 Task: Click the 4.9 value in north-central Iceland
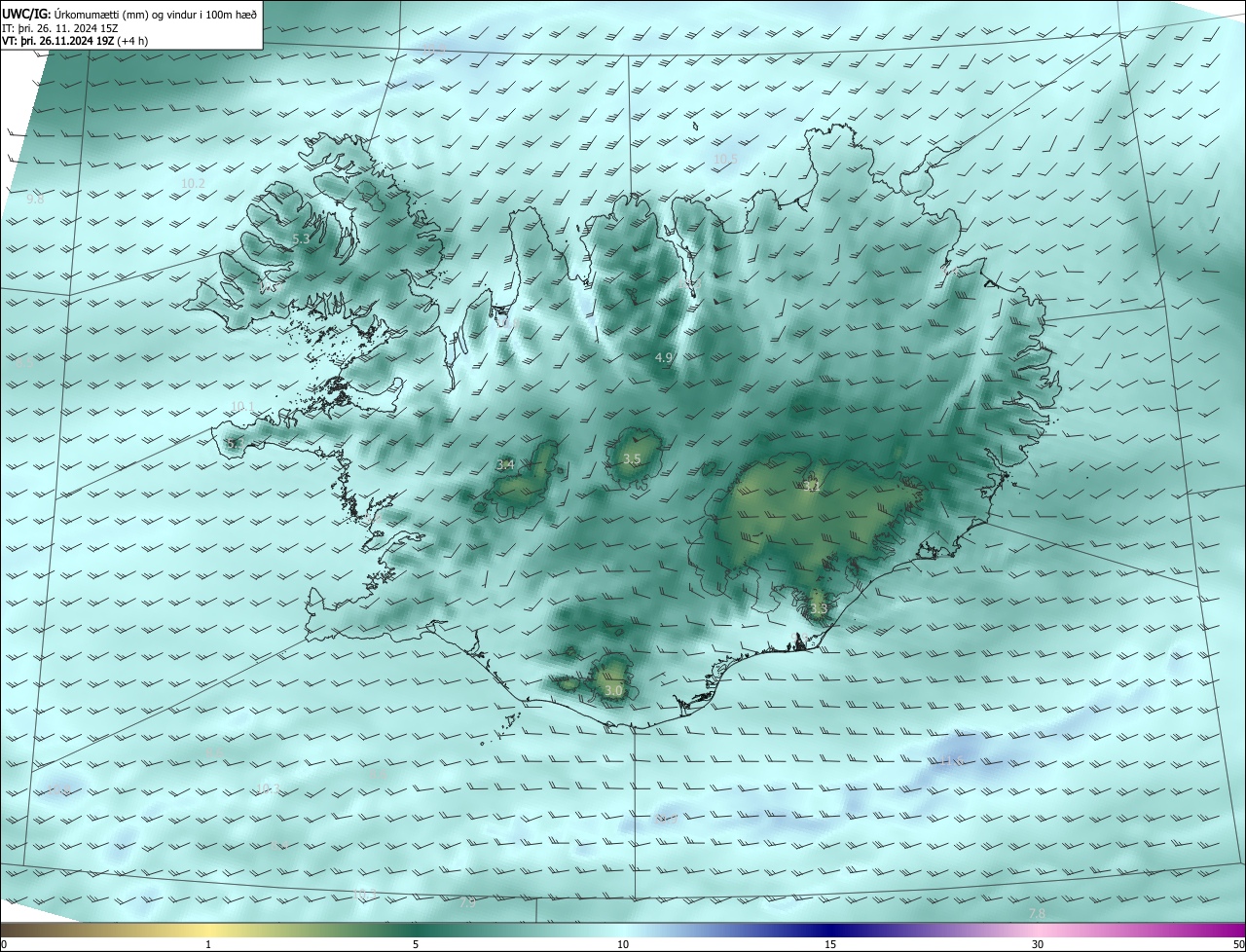[664, 358]
